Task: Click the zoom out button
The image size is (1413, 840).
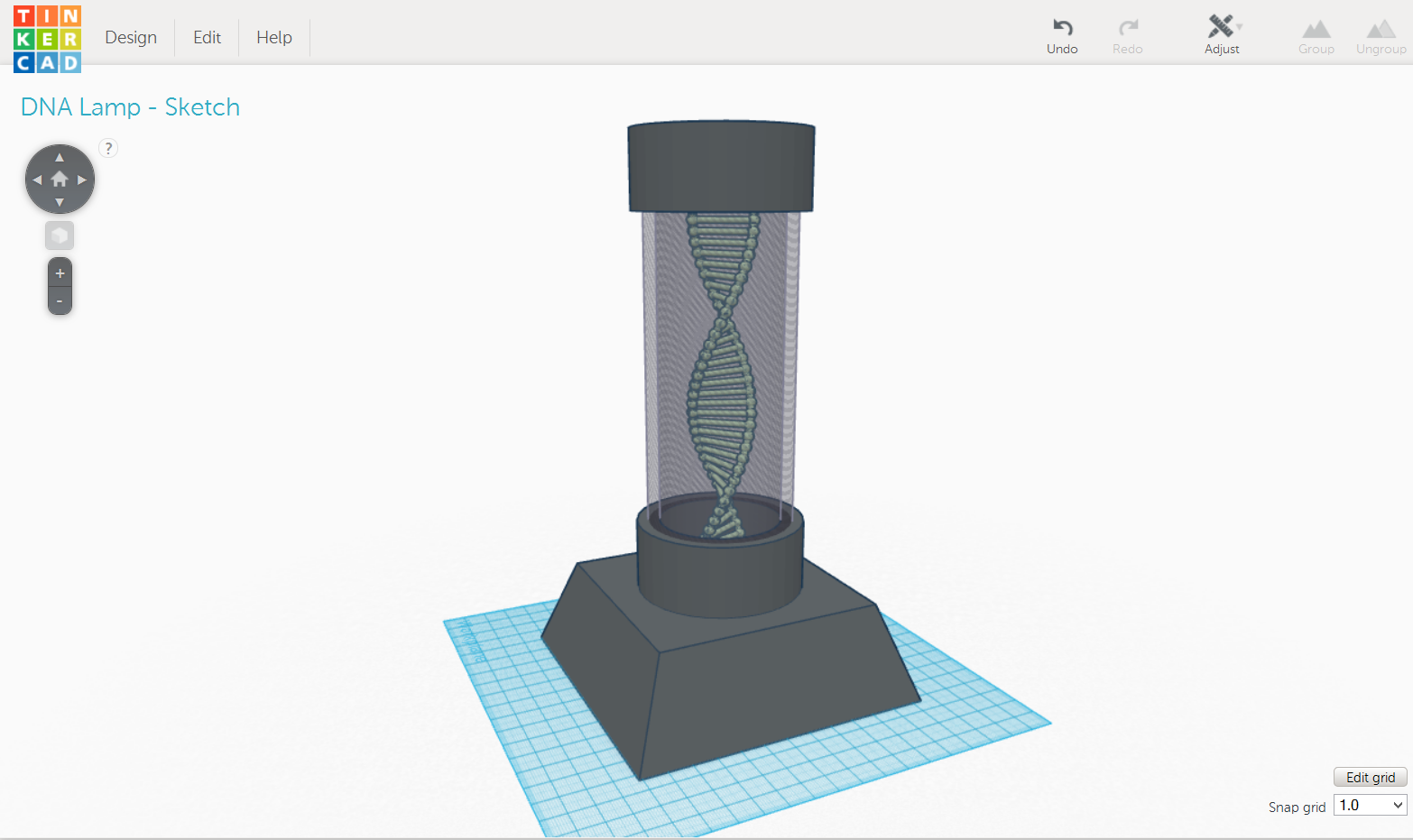Action: click(x=60, y=300)
